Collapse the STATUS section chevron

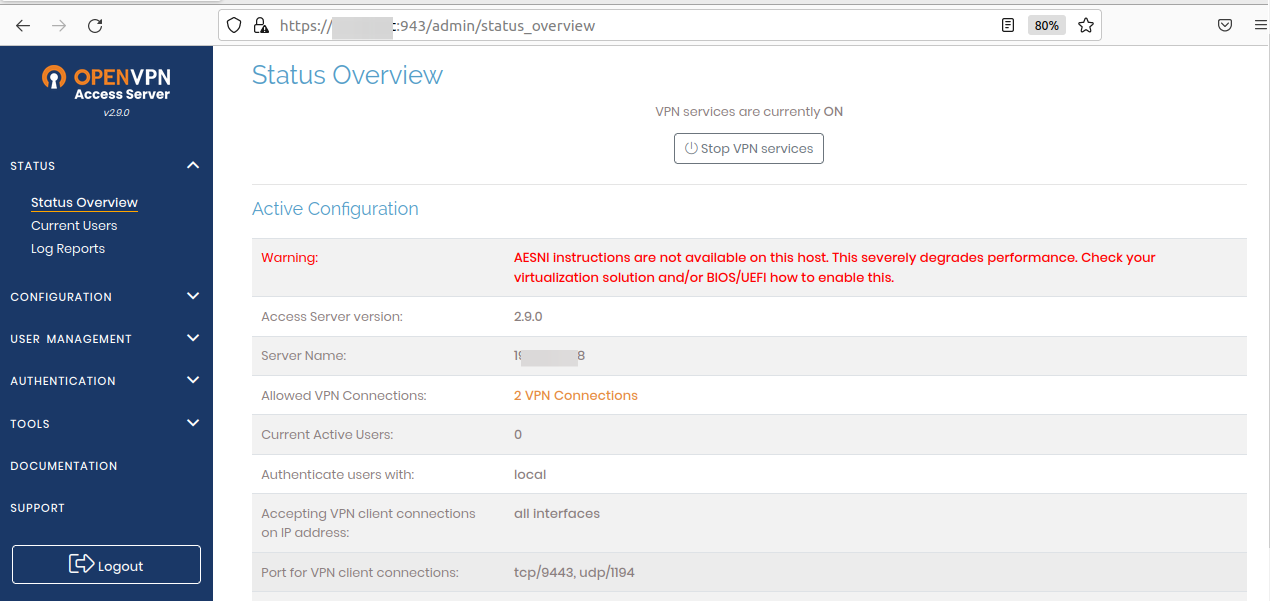coord(193,165)
